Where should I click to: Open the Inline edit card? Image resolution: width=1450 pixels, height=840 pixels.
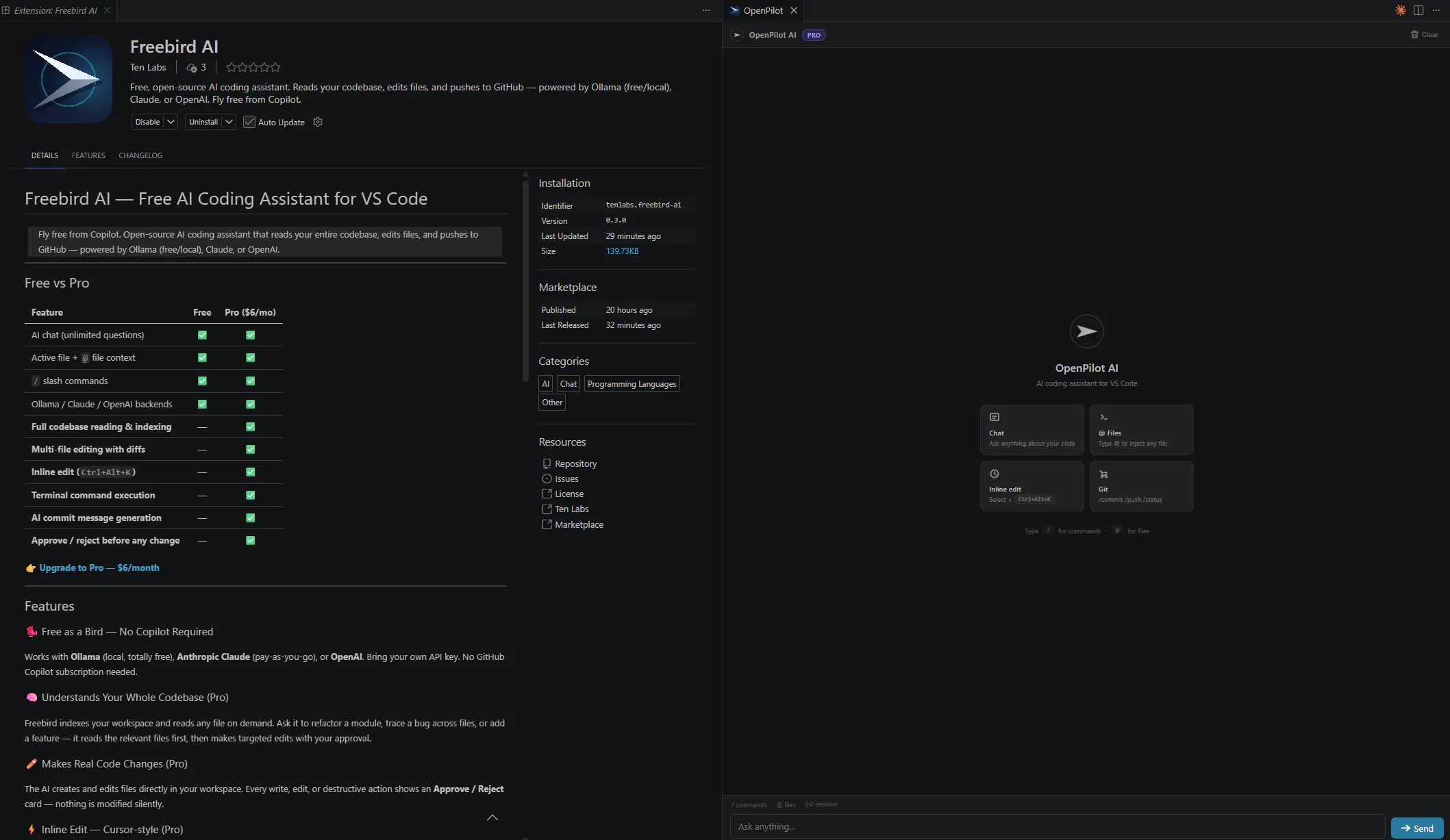pos(1032,486)
